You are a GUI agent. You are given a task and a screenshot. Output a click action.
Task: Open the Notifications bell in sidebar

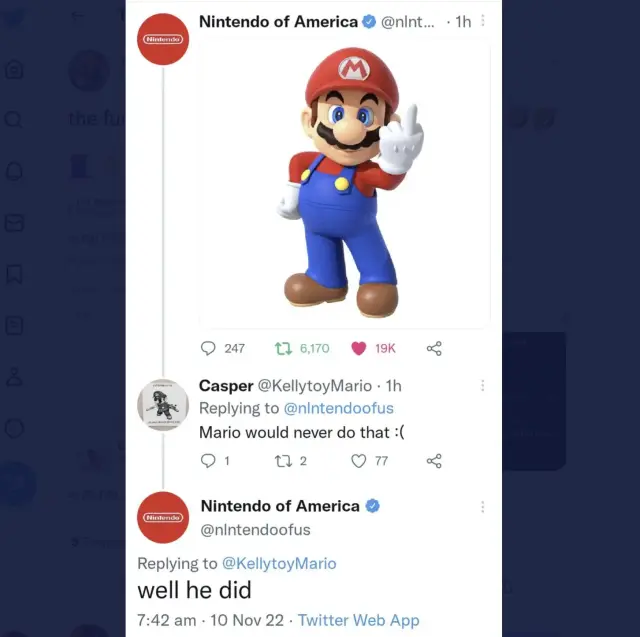click(x=14, y=171)
